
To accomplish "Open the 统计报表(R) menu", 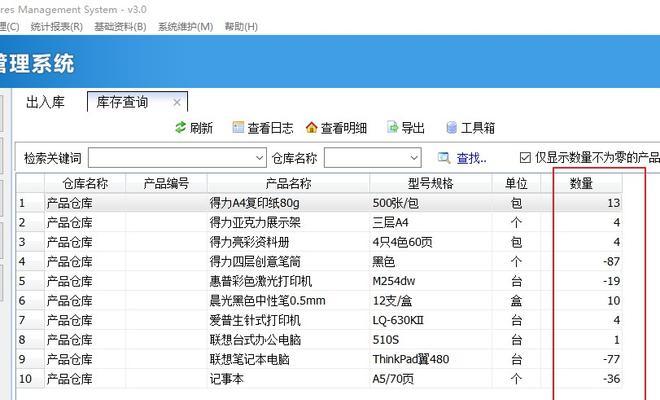I will 56,27.
